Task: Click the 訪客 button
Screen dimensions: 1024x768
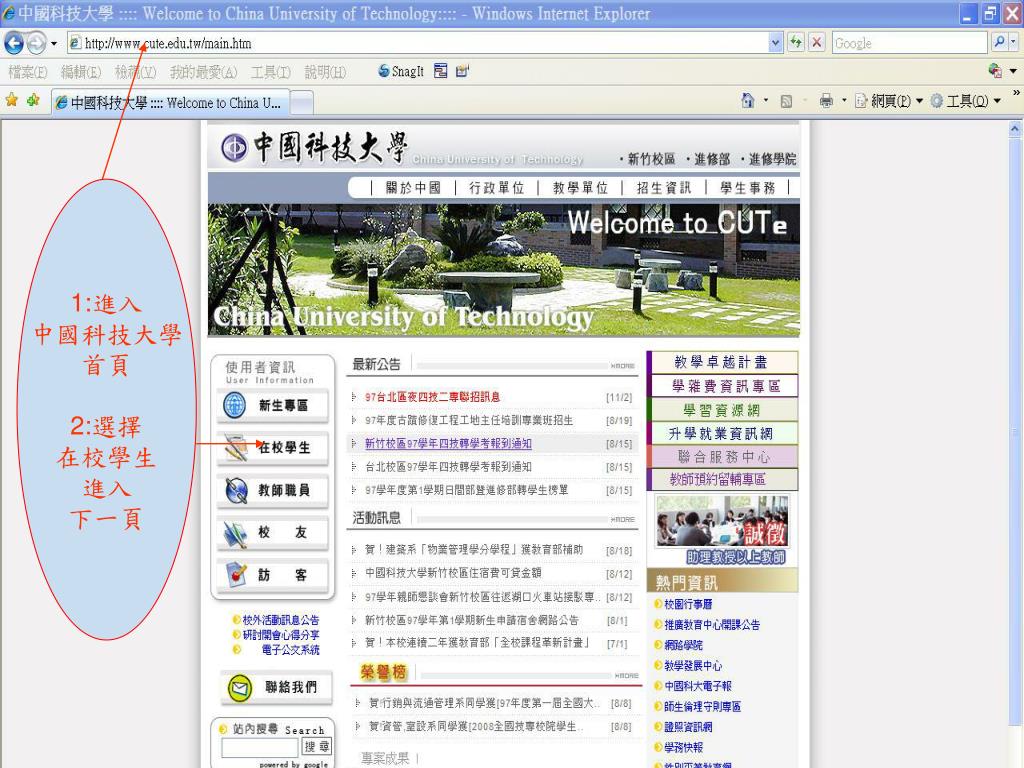Action: pyautogui.click(x=272, y=575)
